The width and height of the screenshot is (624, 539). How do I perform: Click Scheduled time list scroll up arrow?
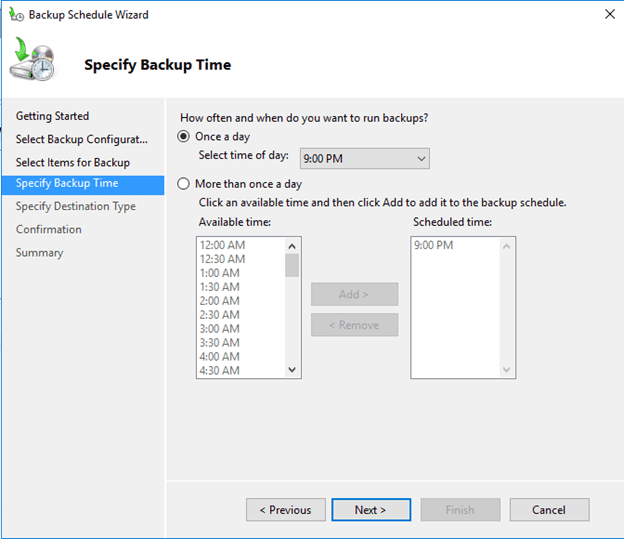506,246
